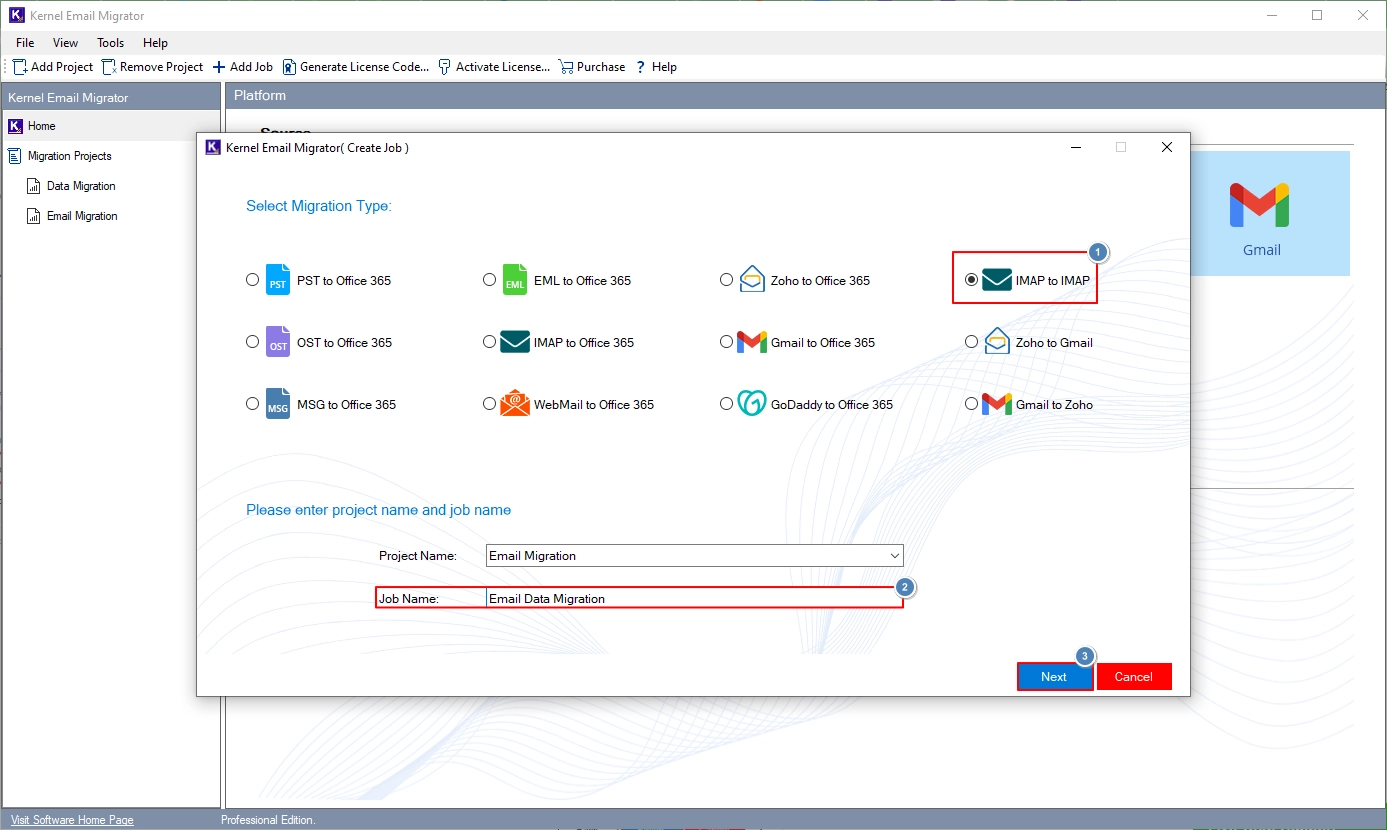Click the Help question mark toolbar icon

(x=640, y=67)
